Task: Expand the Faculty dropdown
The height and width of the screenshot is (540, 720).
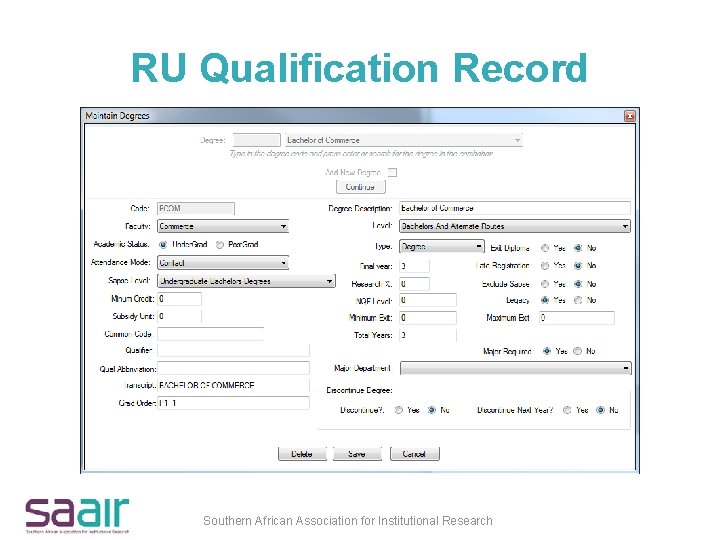Action: pos(223,226)
